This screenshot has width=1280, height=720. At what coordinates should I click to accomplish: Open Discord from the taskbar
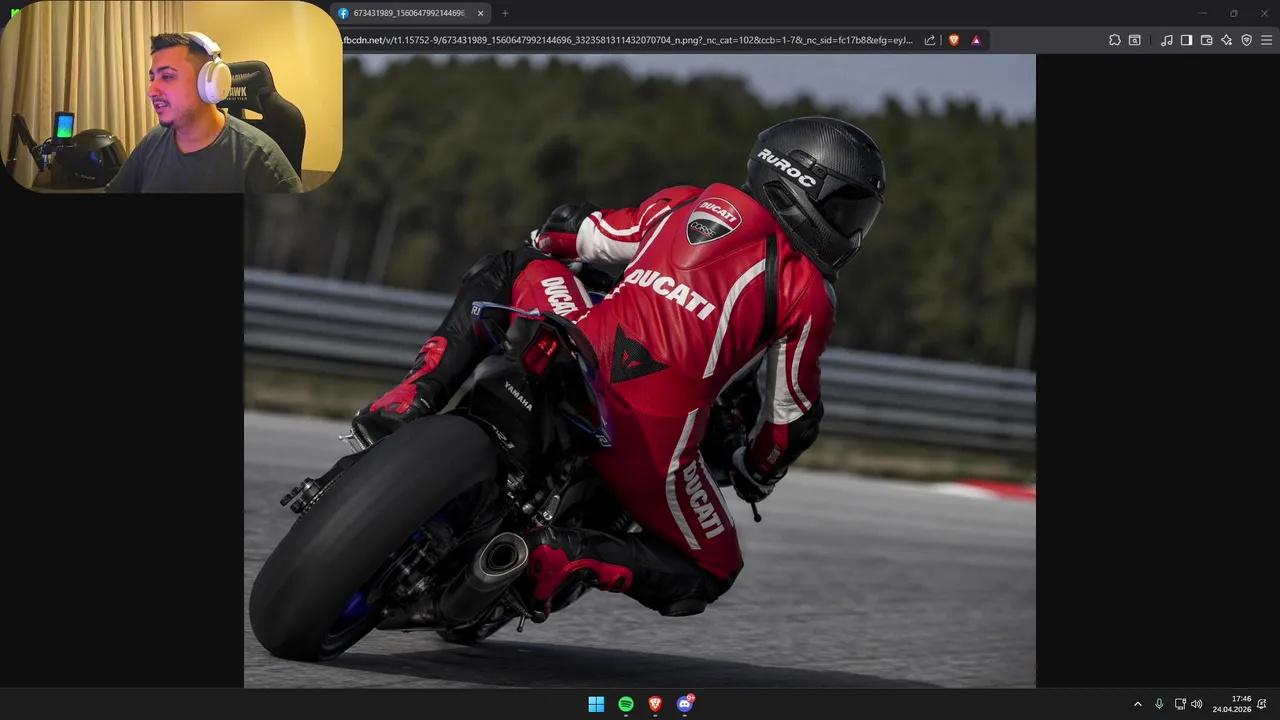685,704
